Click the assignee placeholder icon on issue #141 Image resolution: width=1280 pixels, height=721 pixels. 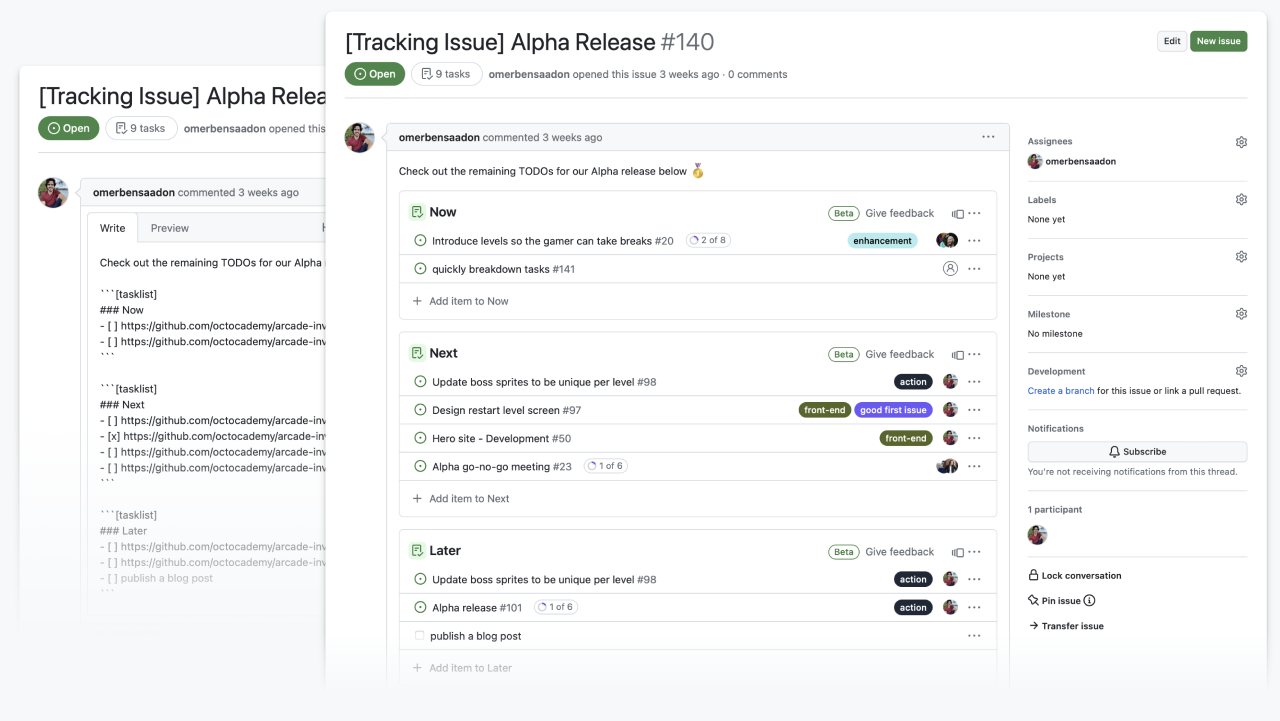[950, 269]
